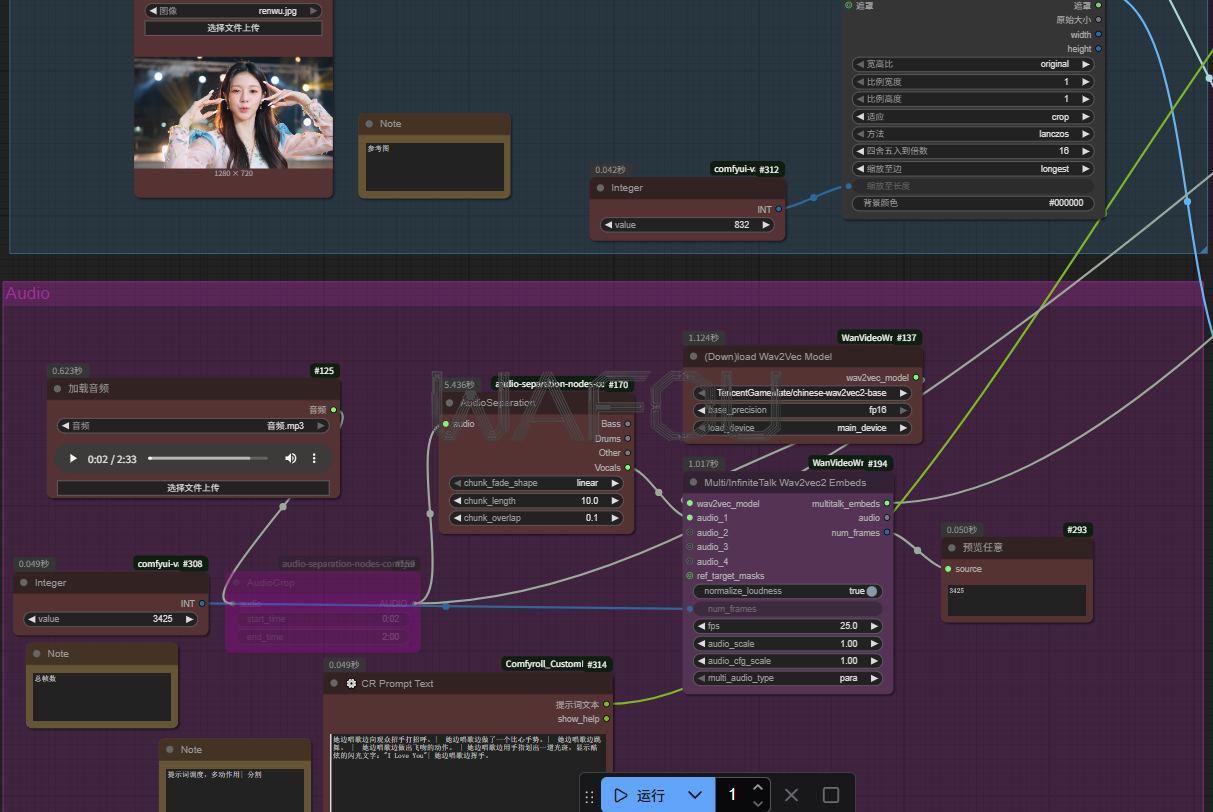This screenshot has height=812, width=1213.
Task: Toggle normalize_loudness switch off
Action: pyautogui.click(x=871, y=591)
